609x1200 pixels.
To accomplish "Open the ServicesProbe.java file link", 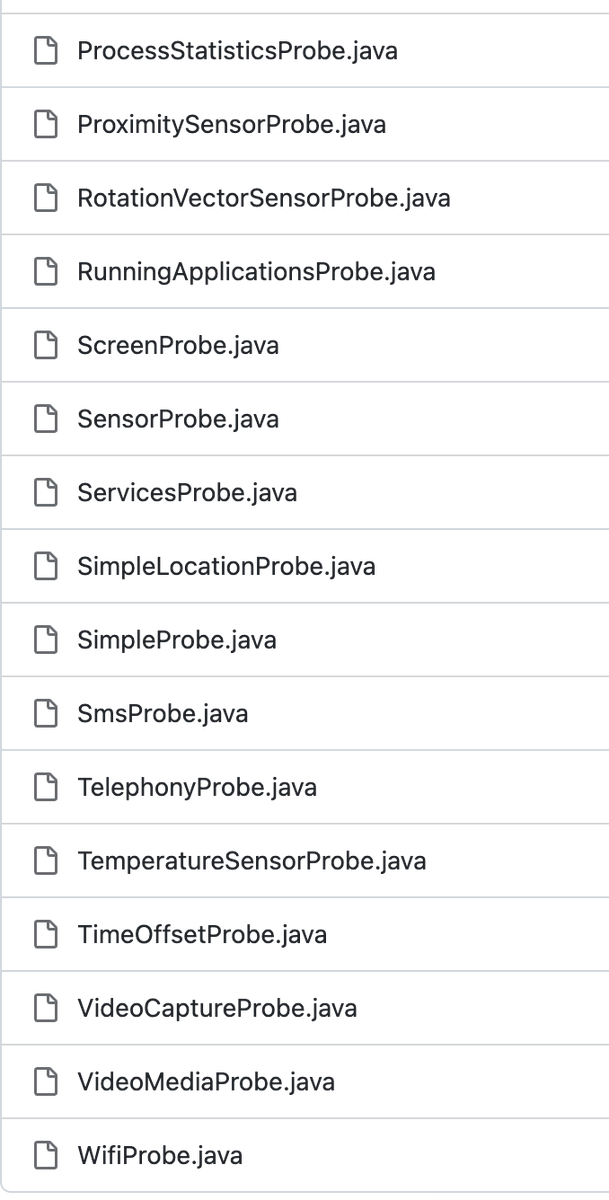I will coord(187,493).
